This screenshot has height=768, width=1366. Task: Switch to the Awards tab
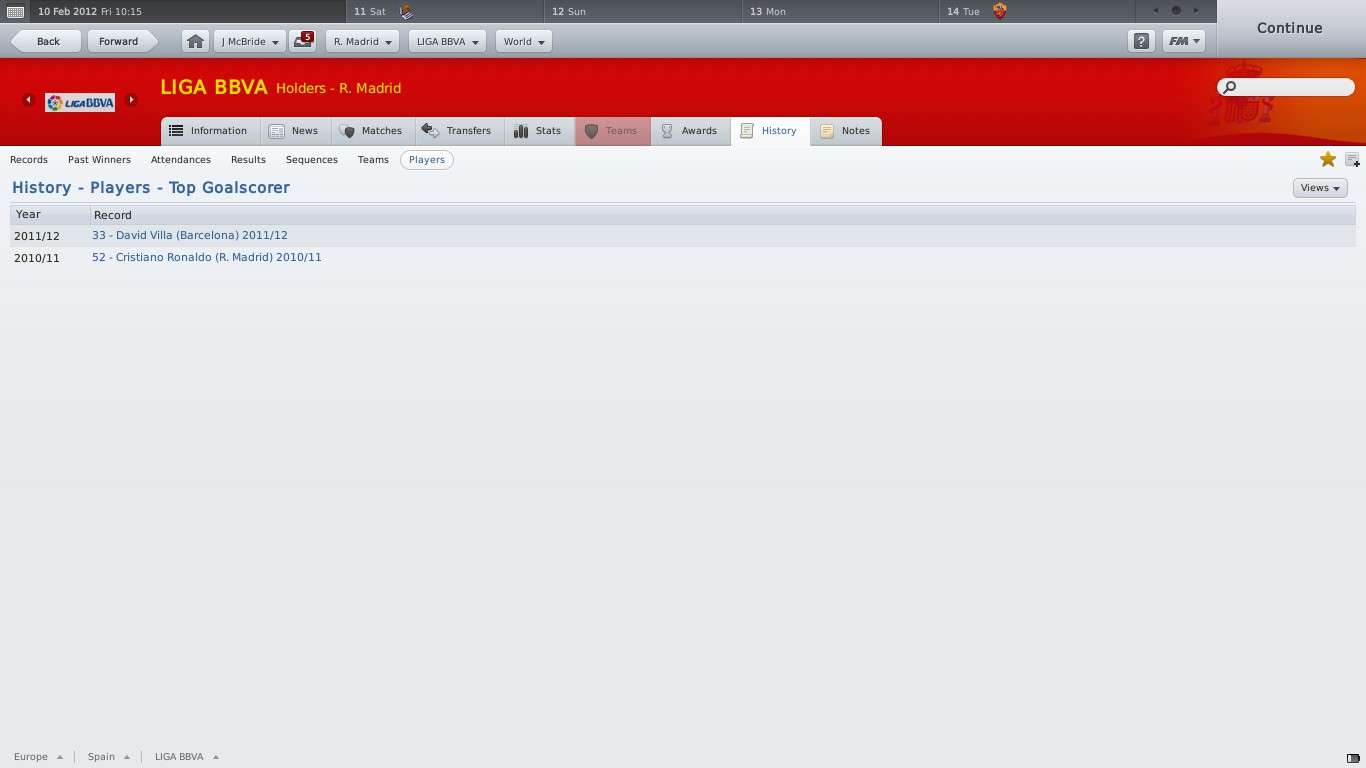[690, 131]
